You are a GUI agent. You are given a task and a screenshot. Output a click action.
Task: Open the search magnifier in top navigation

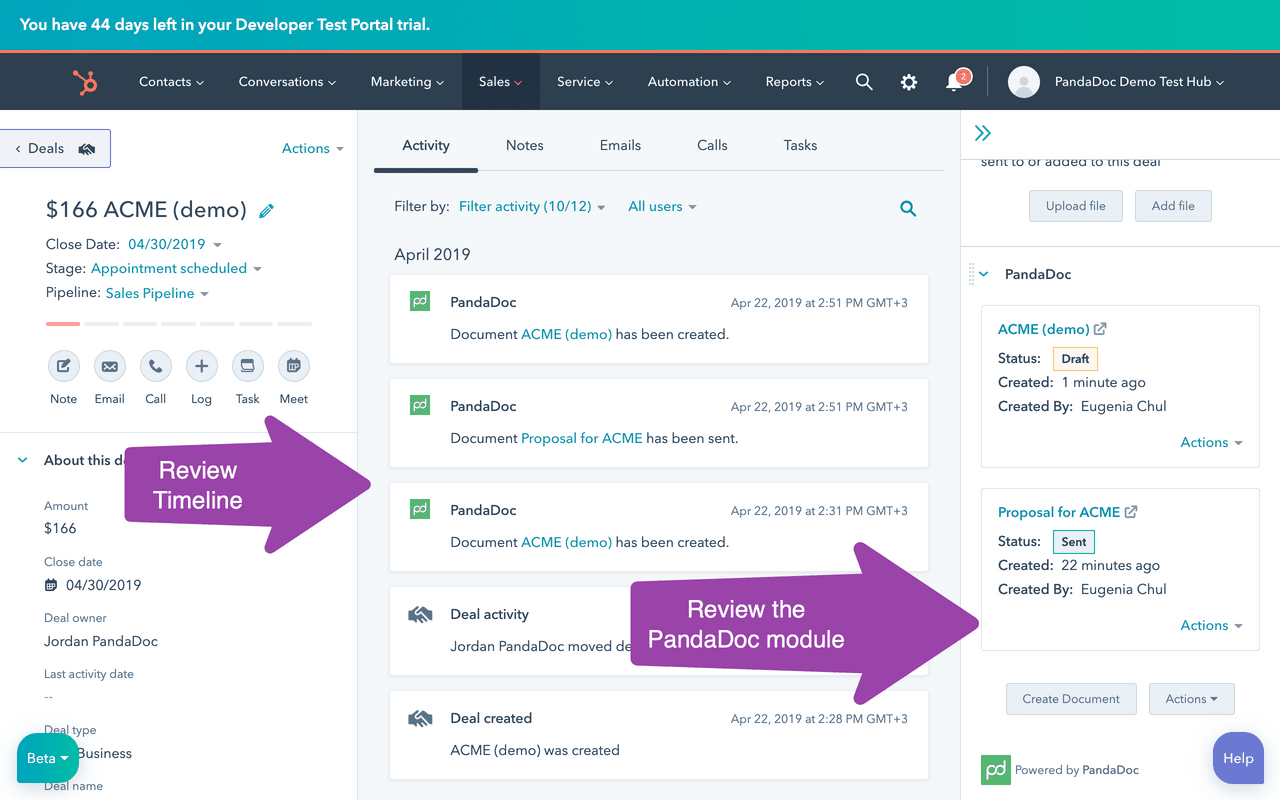864,82
